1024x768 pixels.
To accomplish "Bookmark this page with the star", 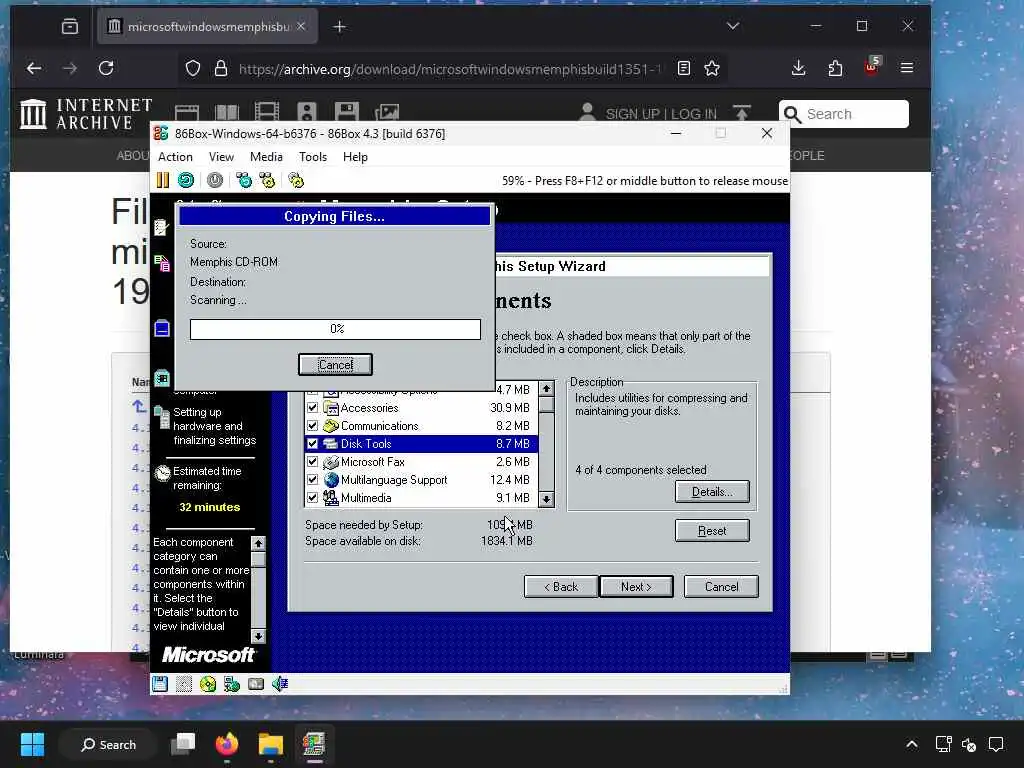I will 712,69.
